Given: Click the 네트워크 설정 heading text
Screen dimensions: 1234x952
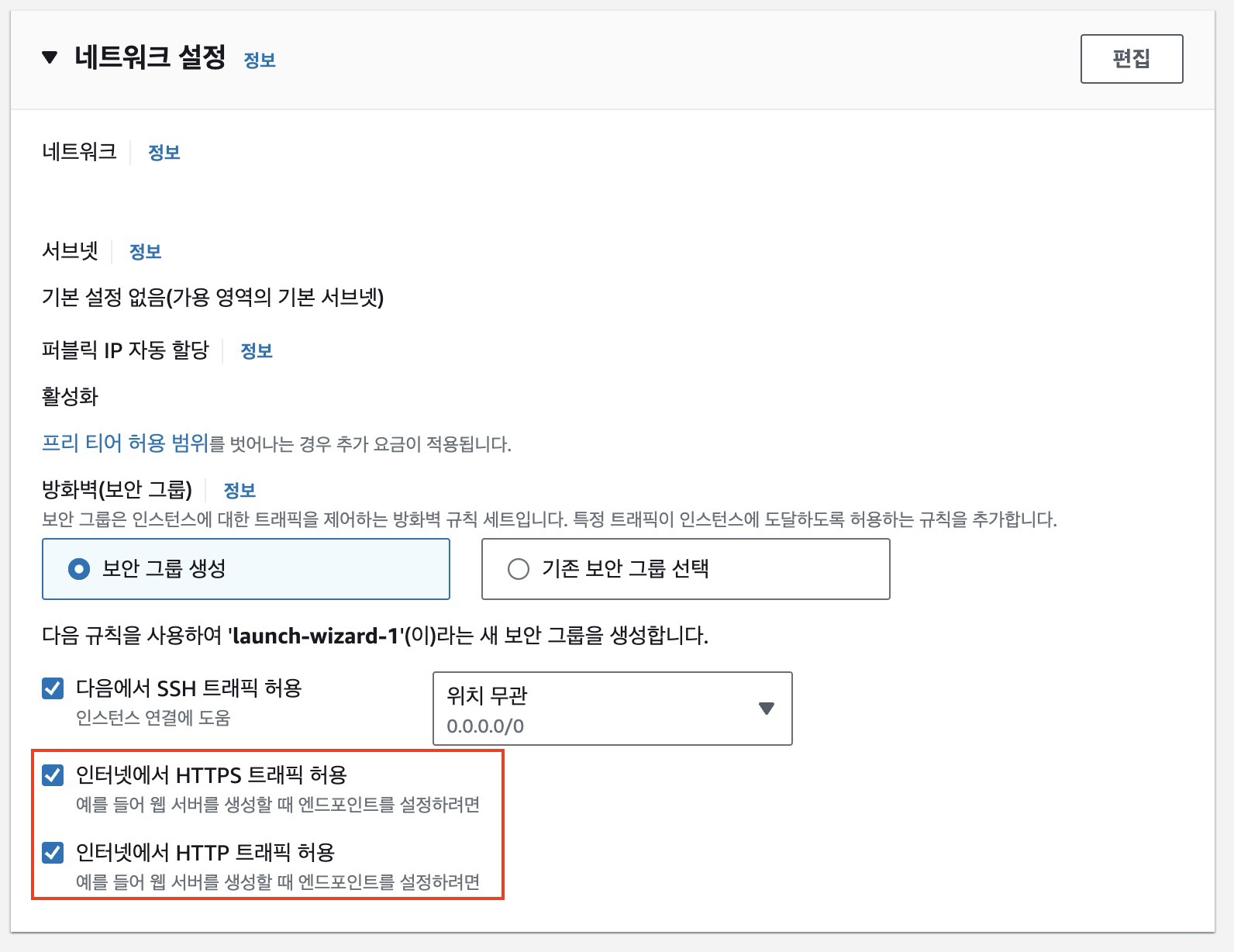Looking at the screenshot, I should [x=150, y=57].
